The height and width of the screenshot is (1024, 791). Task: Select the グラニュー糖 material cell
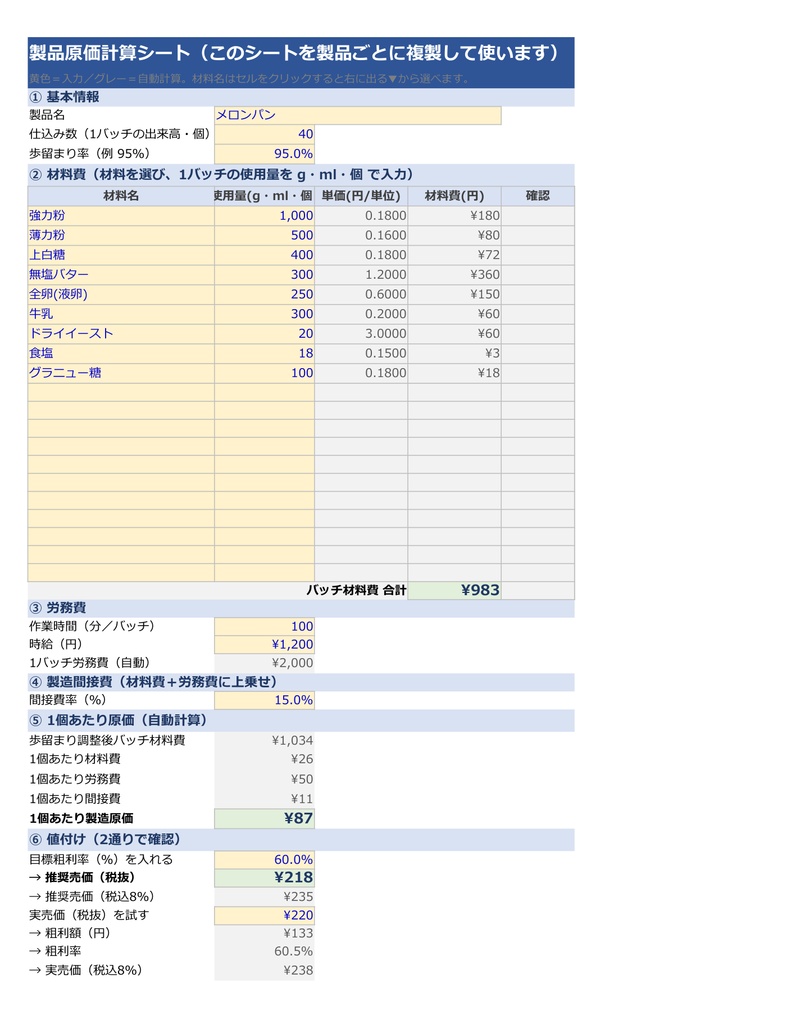point(121,373)
